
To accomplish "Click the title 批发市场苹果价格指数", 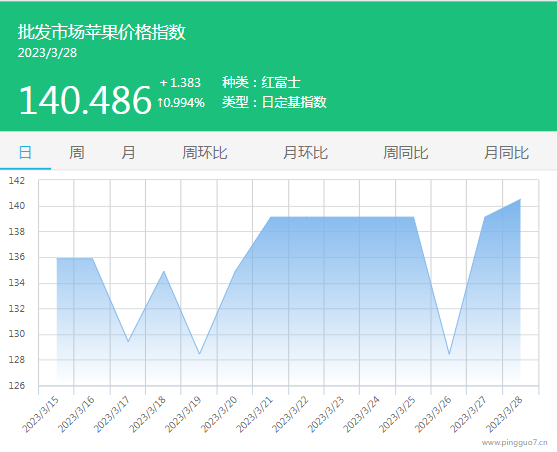I will point(102,32).
